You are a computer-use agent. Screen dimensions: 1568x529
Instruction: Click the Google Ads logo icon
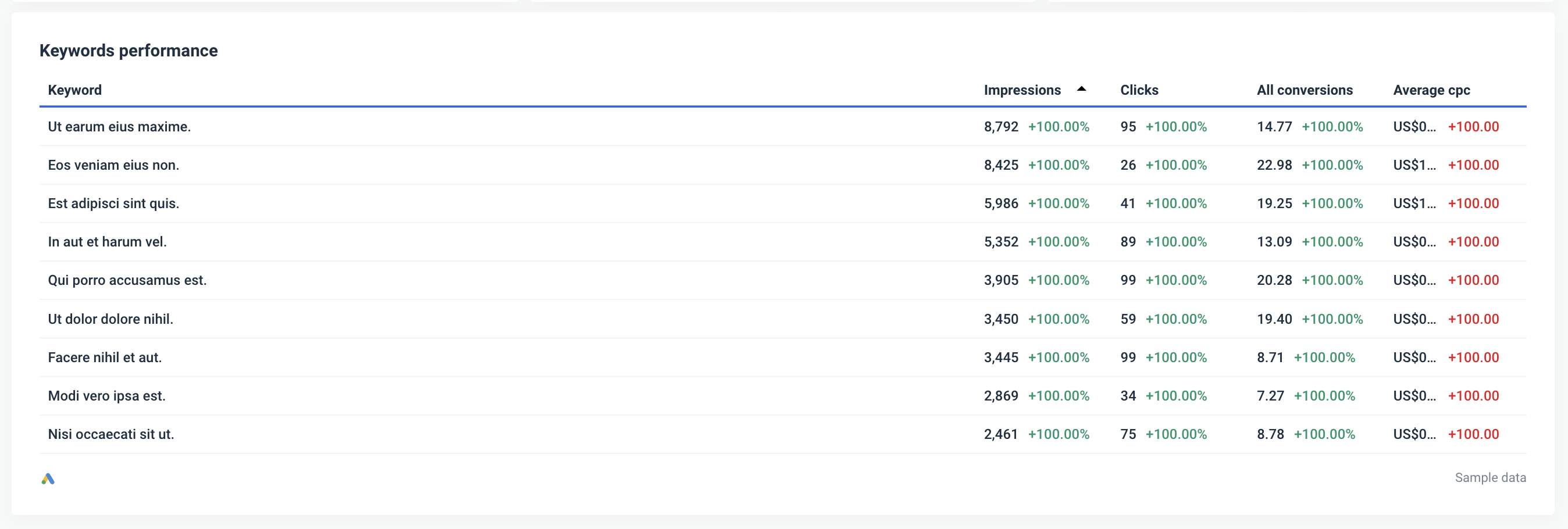click(x=48, y=478)
